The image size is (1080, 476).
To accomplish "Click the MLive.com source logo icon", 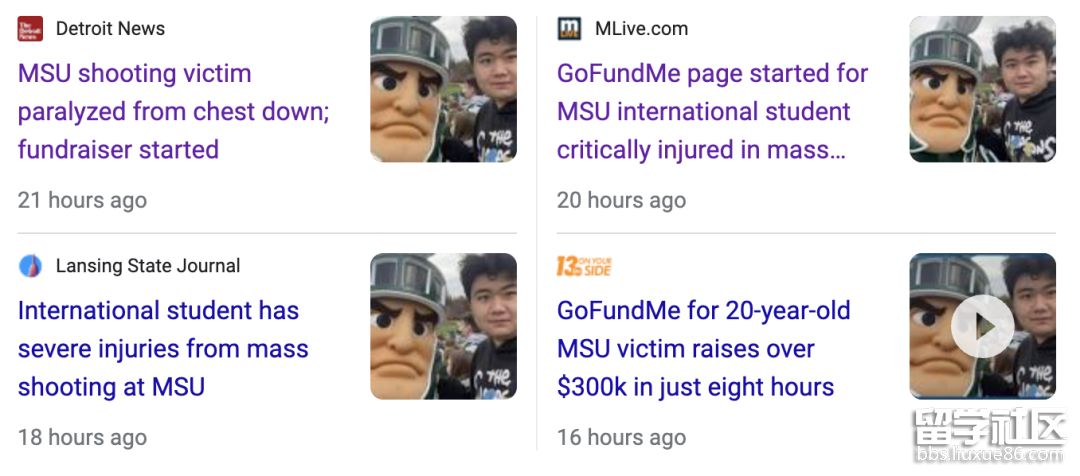I will tap(569, 29).
